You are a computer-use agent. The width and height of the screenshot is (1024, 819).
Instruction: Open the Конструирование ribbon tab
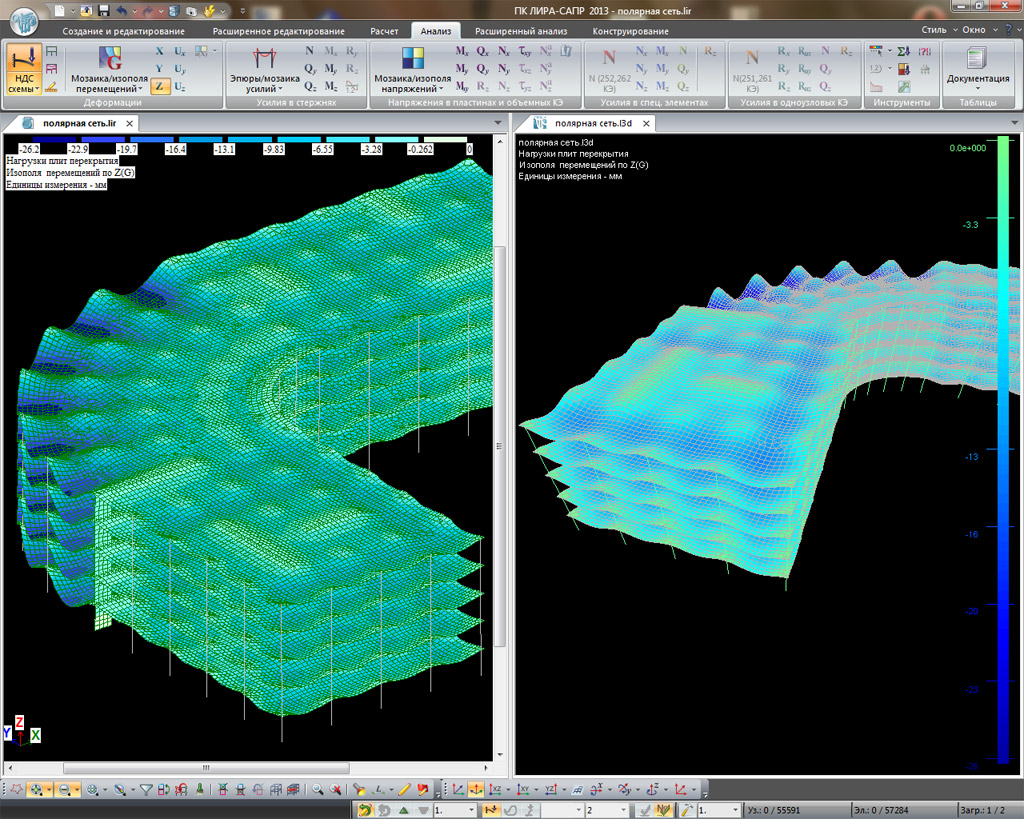point(630,31)
